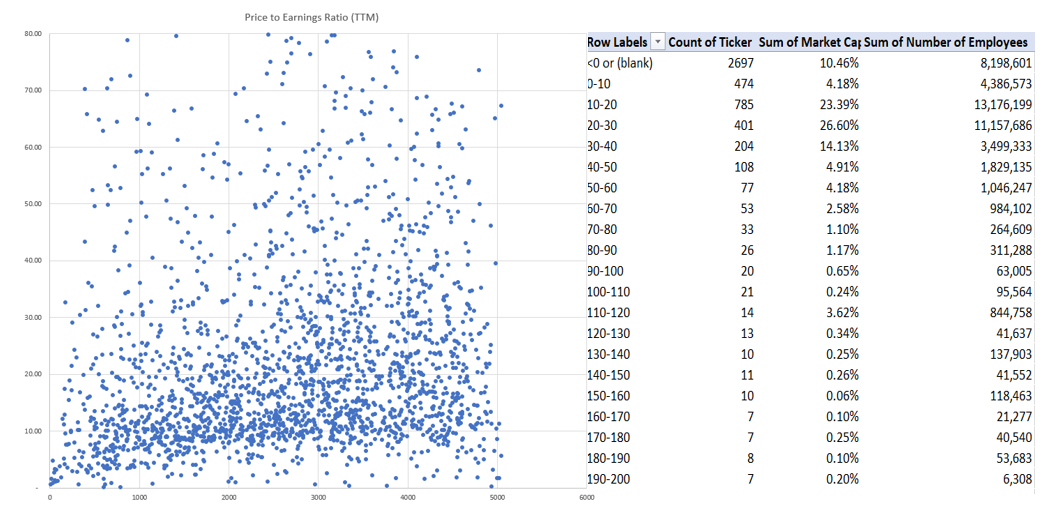Click the employees cell 13,176,199
This screenshot has width=1042, height=520.
[x=1001, y=104]
